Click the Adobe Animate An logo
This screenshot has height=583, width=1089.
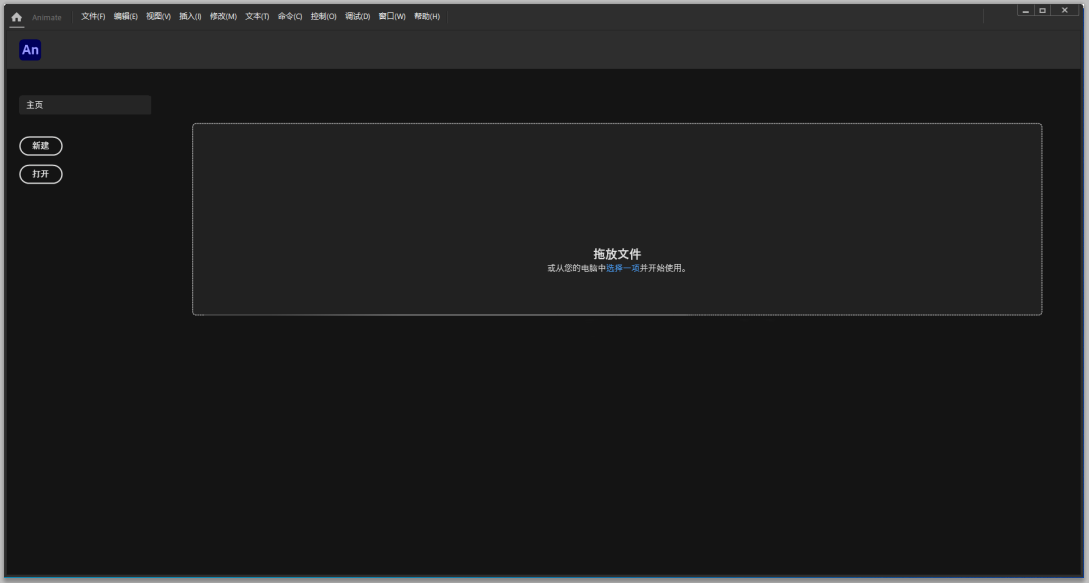30,50
